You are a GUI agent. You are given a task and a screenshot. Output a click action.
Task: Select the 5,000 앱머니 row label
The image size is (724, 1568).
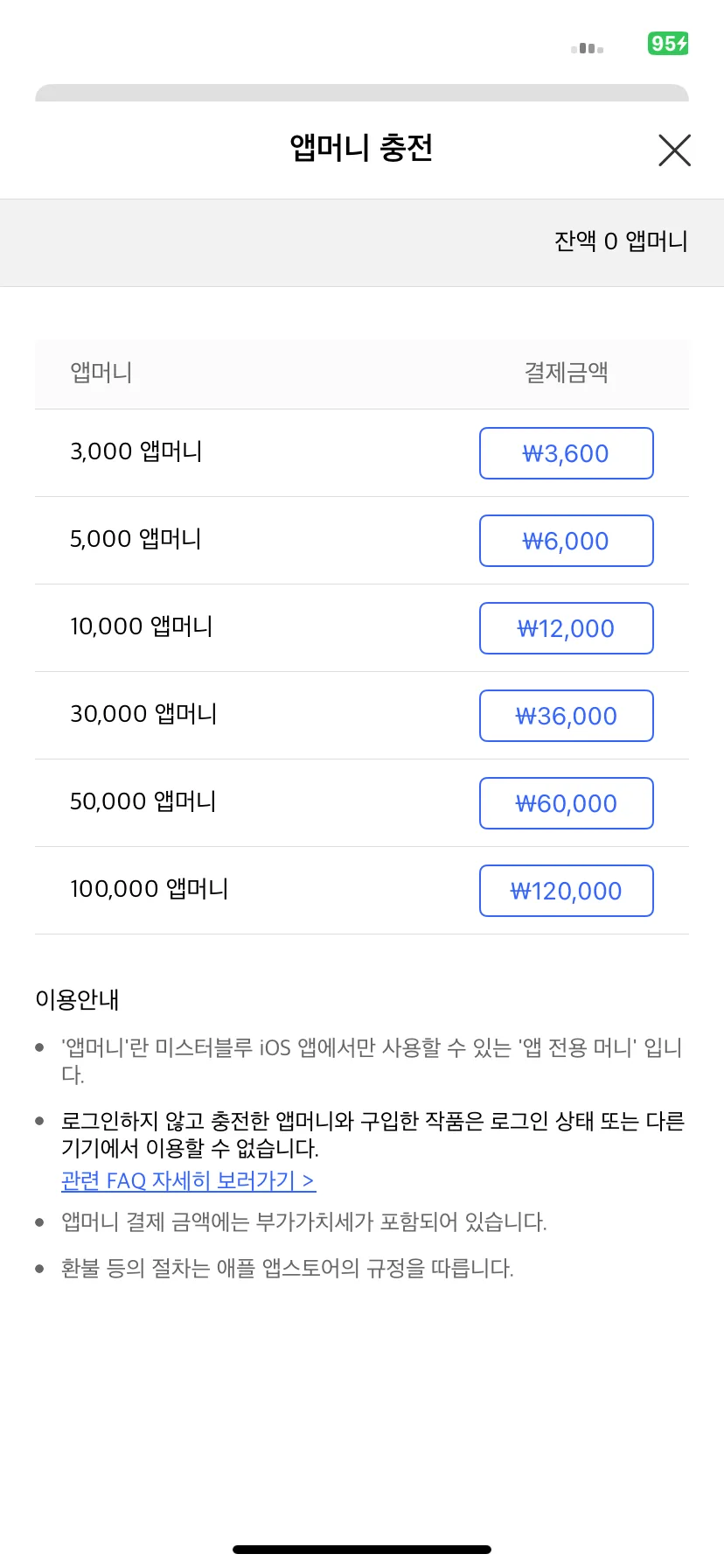point(136,539)
